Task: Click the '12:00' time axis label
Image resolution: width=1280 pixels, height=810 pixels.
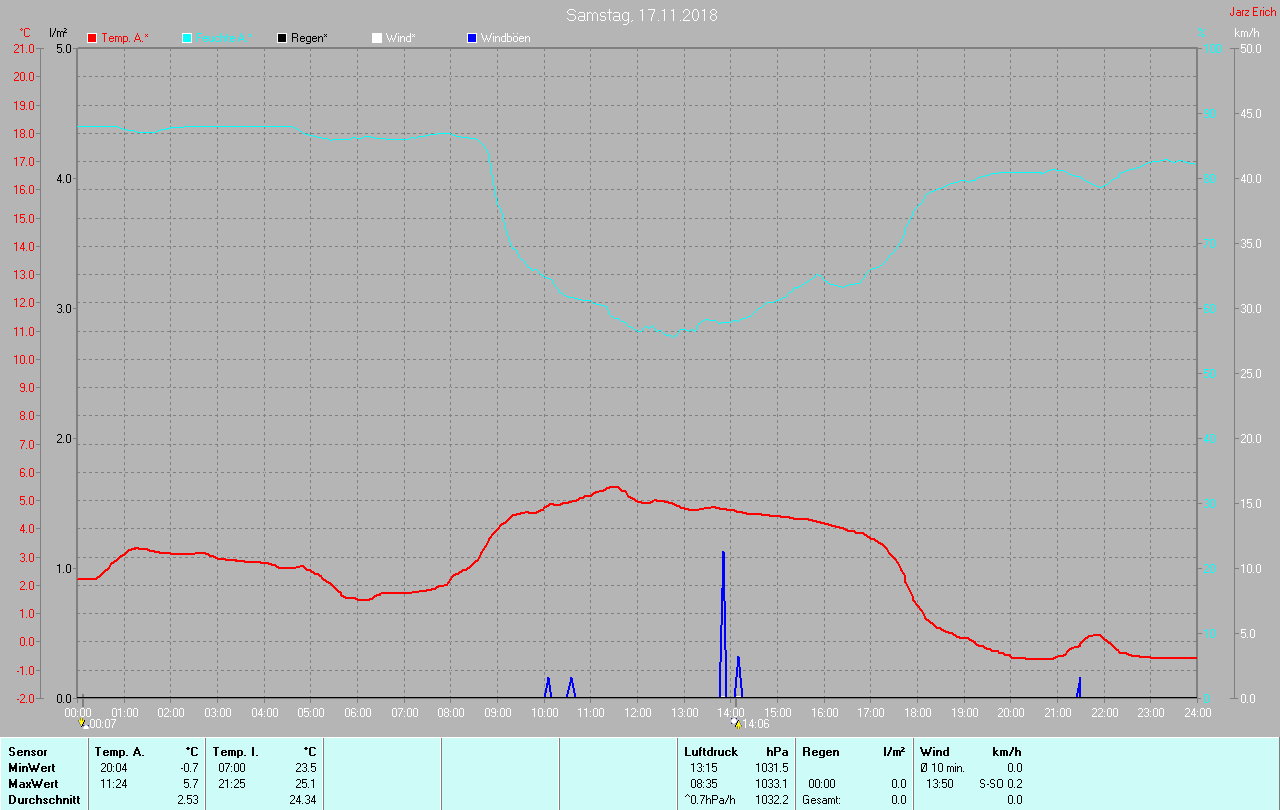Action: 638,713
